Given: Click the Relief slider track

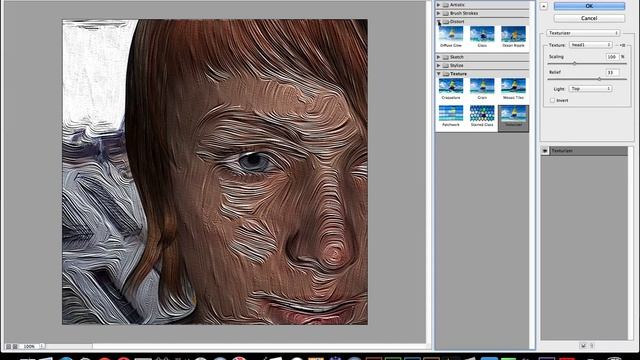Looking at the screenshot, I should pos(587,79).
